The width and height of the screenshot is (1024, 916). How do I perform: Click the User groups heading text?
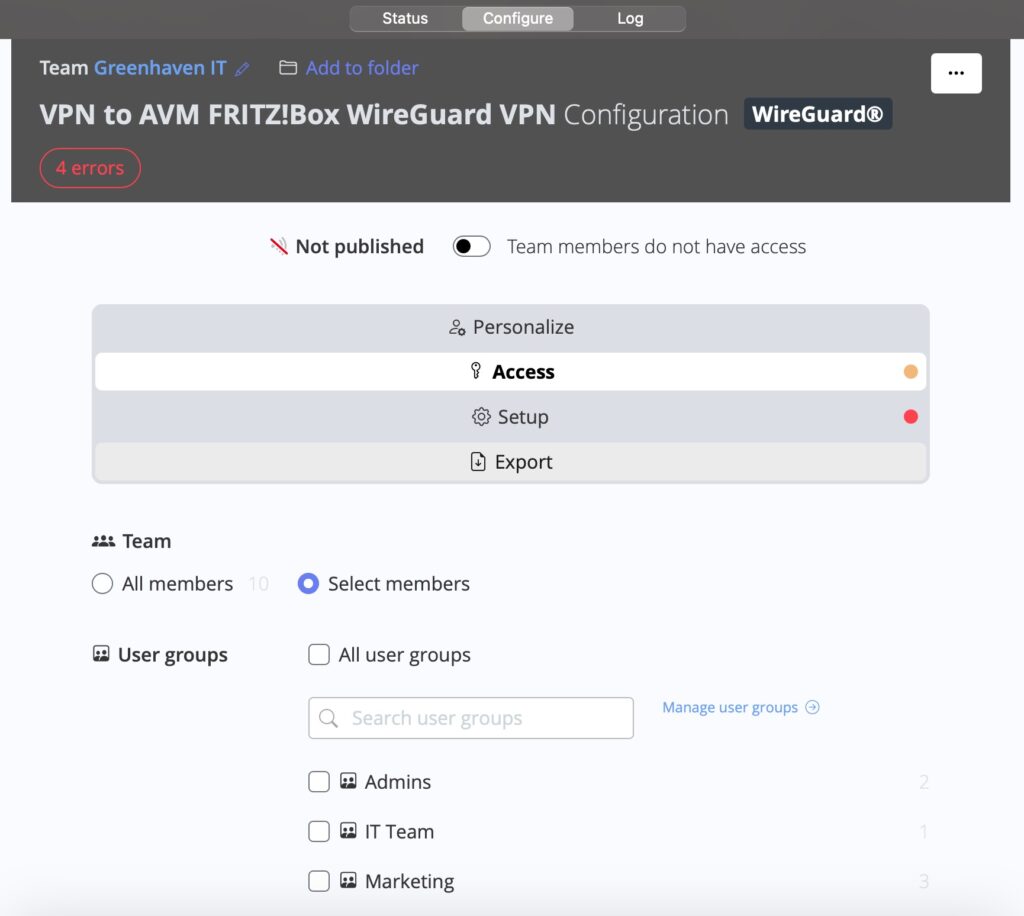click(x=172, y=654)
